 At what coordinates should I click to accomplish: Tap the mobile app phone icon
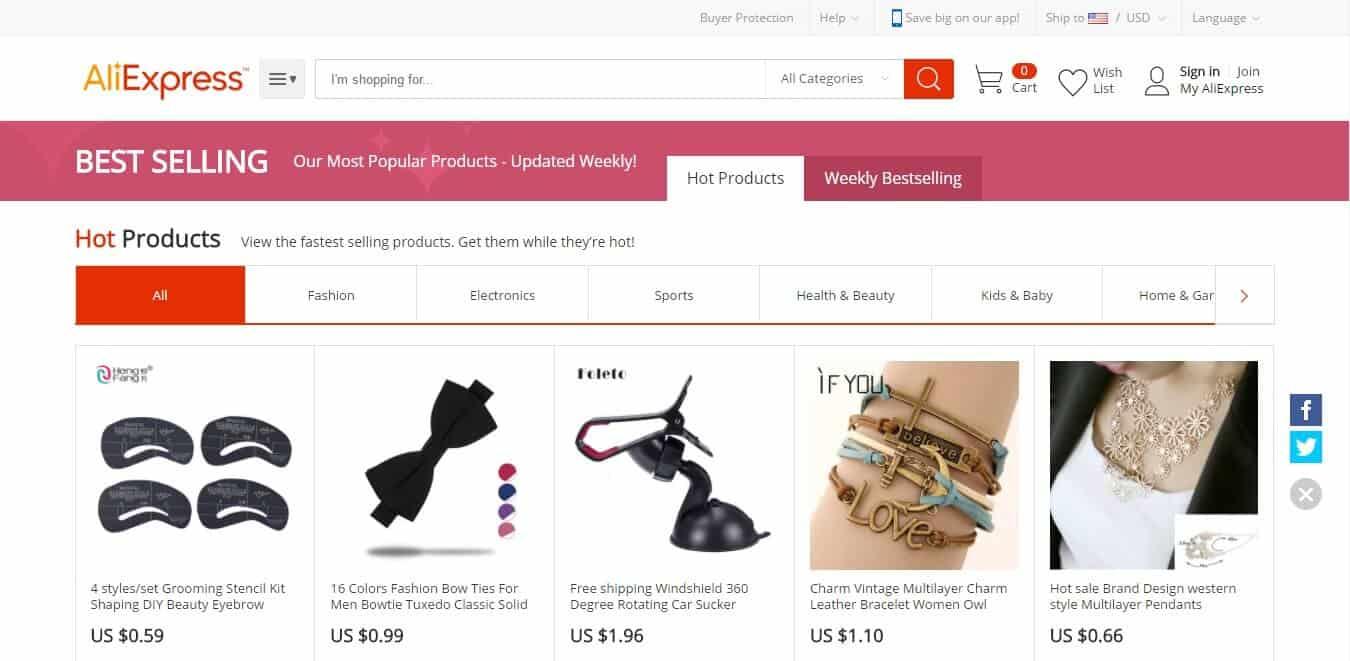coord(896,18)
